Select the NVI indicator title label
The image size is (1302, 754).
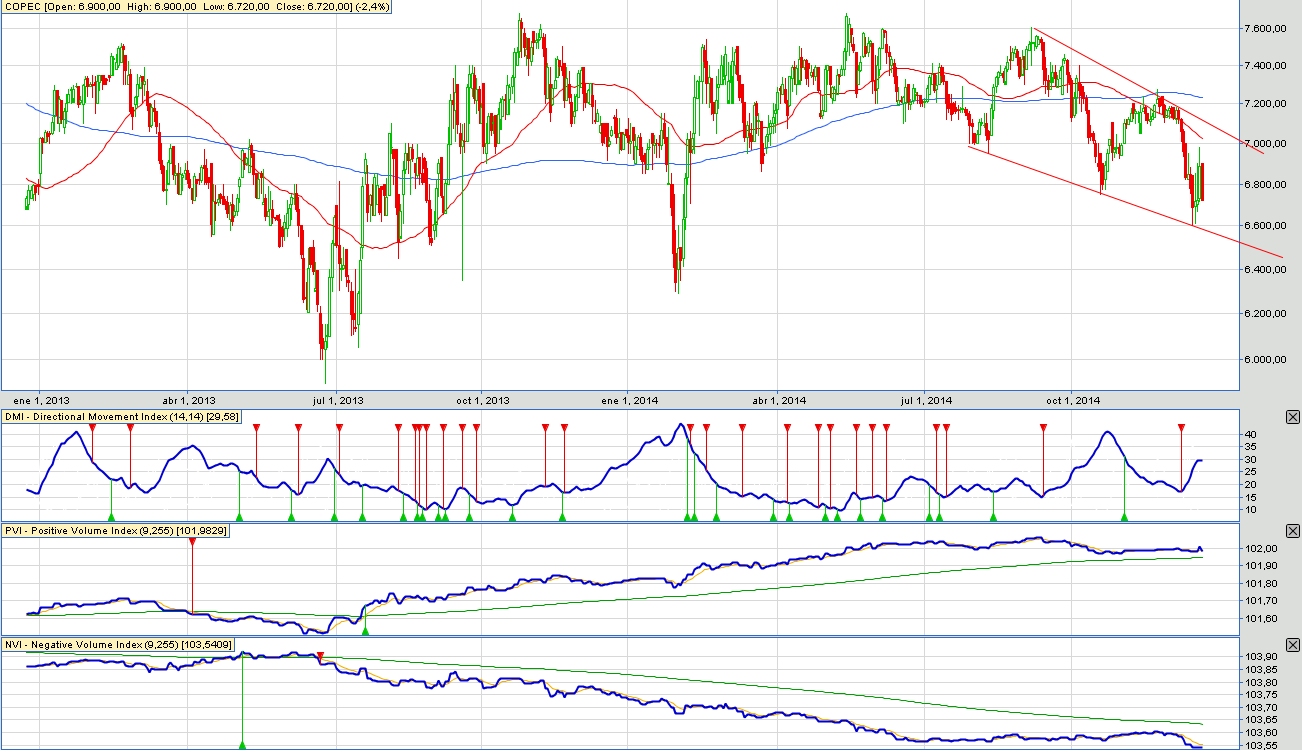(x=119, y=645)
